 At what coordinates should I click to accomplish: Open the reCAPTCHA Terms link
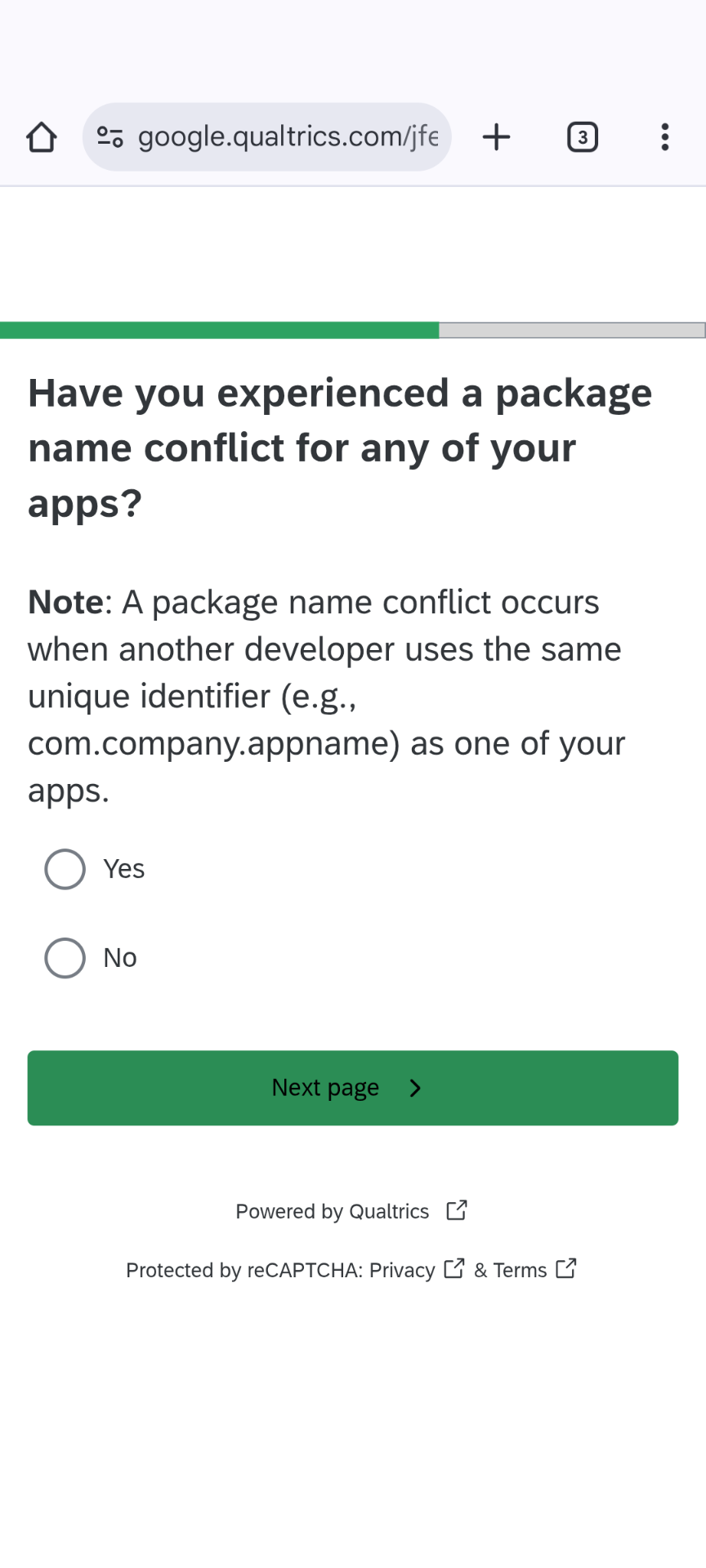click(520, 1270)
